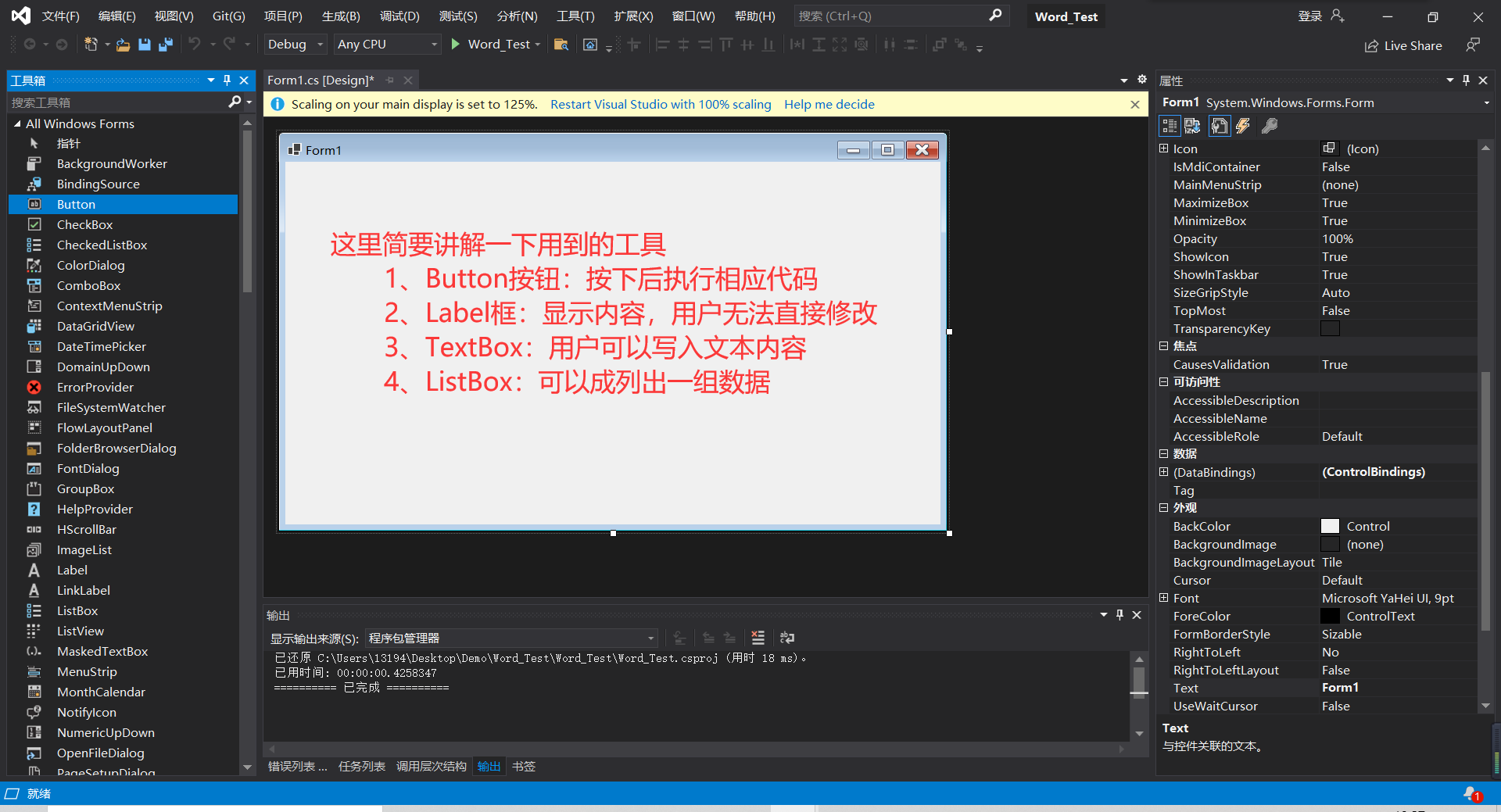The width and height of the screenshot is (1501, 812).
Task: Open the Events view in Properties panel
Action: pyautogui.click(x=1243, y=126)
